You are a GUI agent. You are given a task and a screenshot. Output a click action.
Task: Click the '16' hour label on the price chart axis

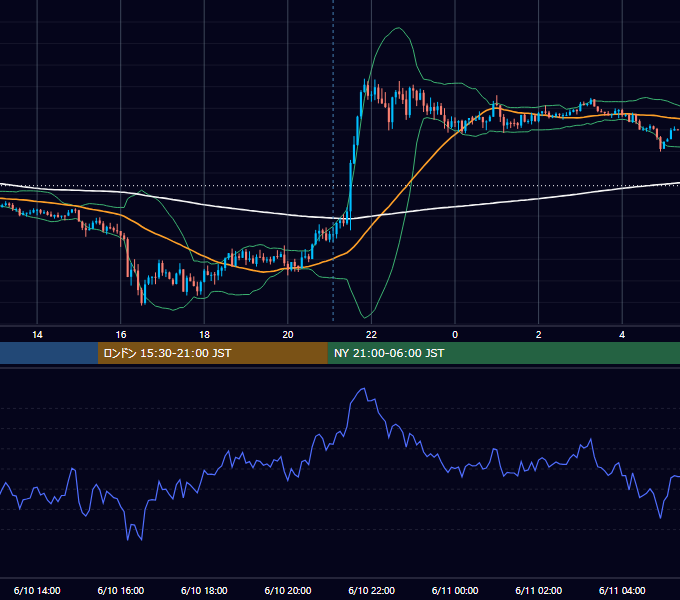pyautogui.click(x=121, y=335)
